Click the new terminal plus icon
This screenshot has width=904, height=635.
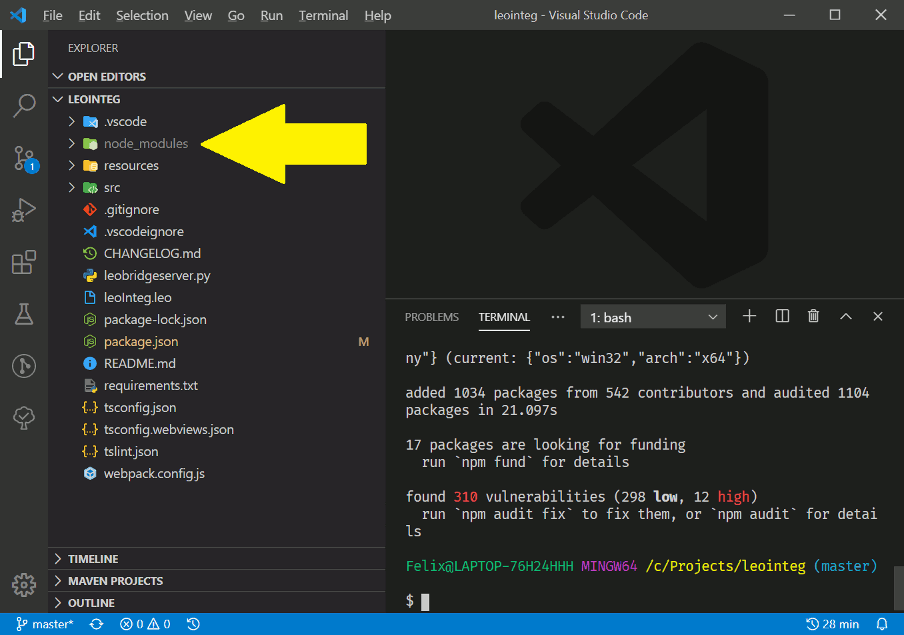click(x=749, y=316)
